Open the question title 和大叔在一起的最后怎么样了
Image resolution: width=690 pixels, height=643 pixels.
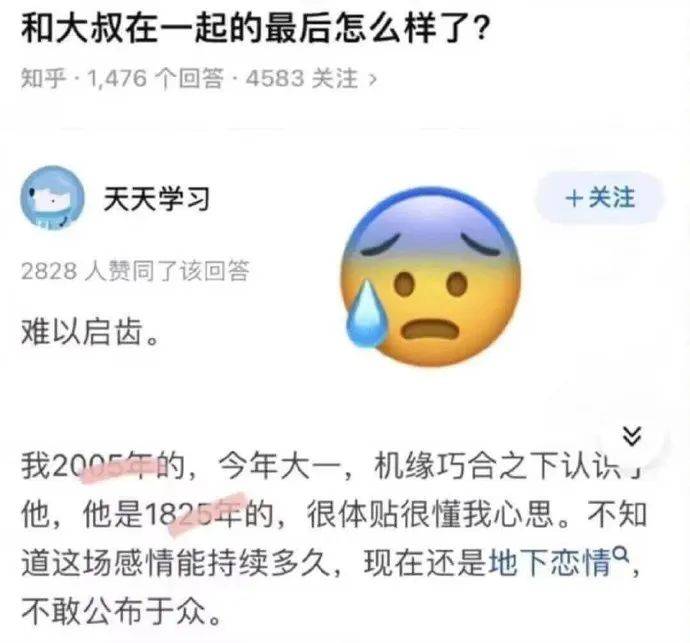pyautogui.click(x=255, y=29)
